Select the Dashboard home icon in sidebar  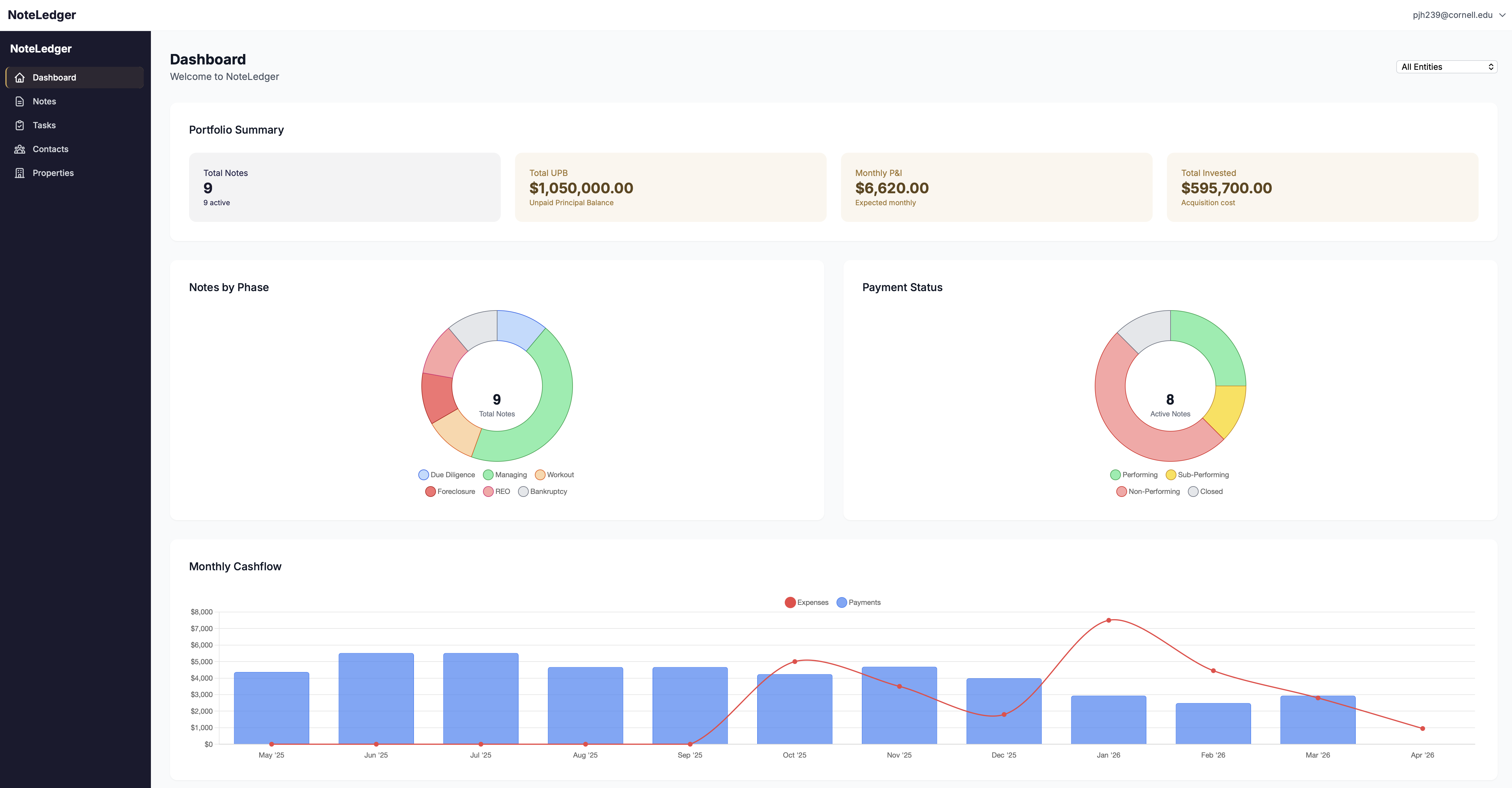pos(19,77)
